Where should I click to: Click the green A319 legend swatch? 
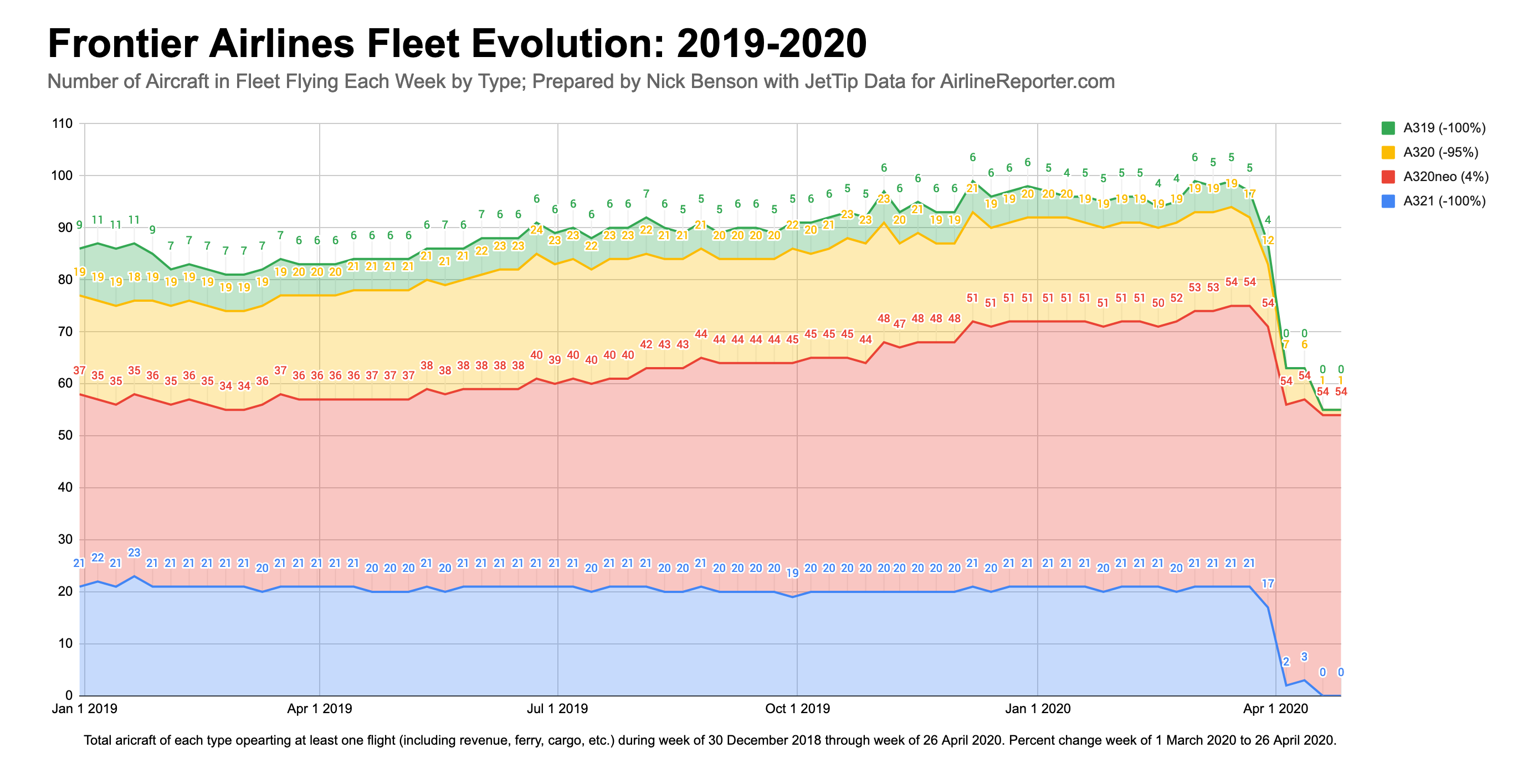[x=1388, y=128]
